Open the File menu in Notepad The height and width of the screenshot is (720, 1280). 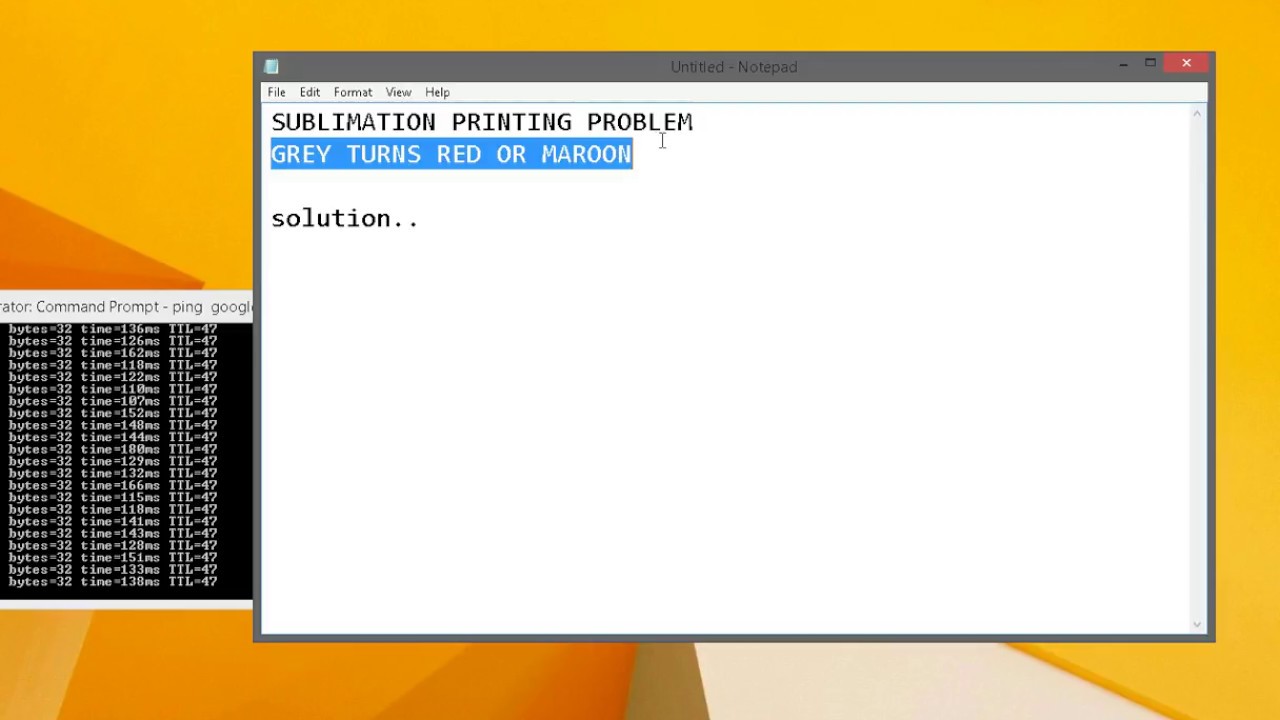(276, 92)
